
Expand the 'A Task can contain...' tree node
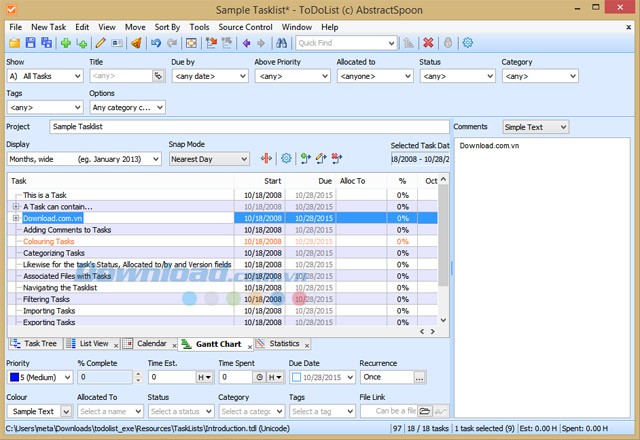pos(16,206)
